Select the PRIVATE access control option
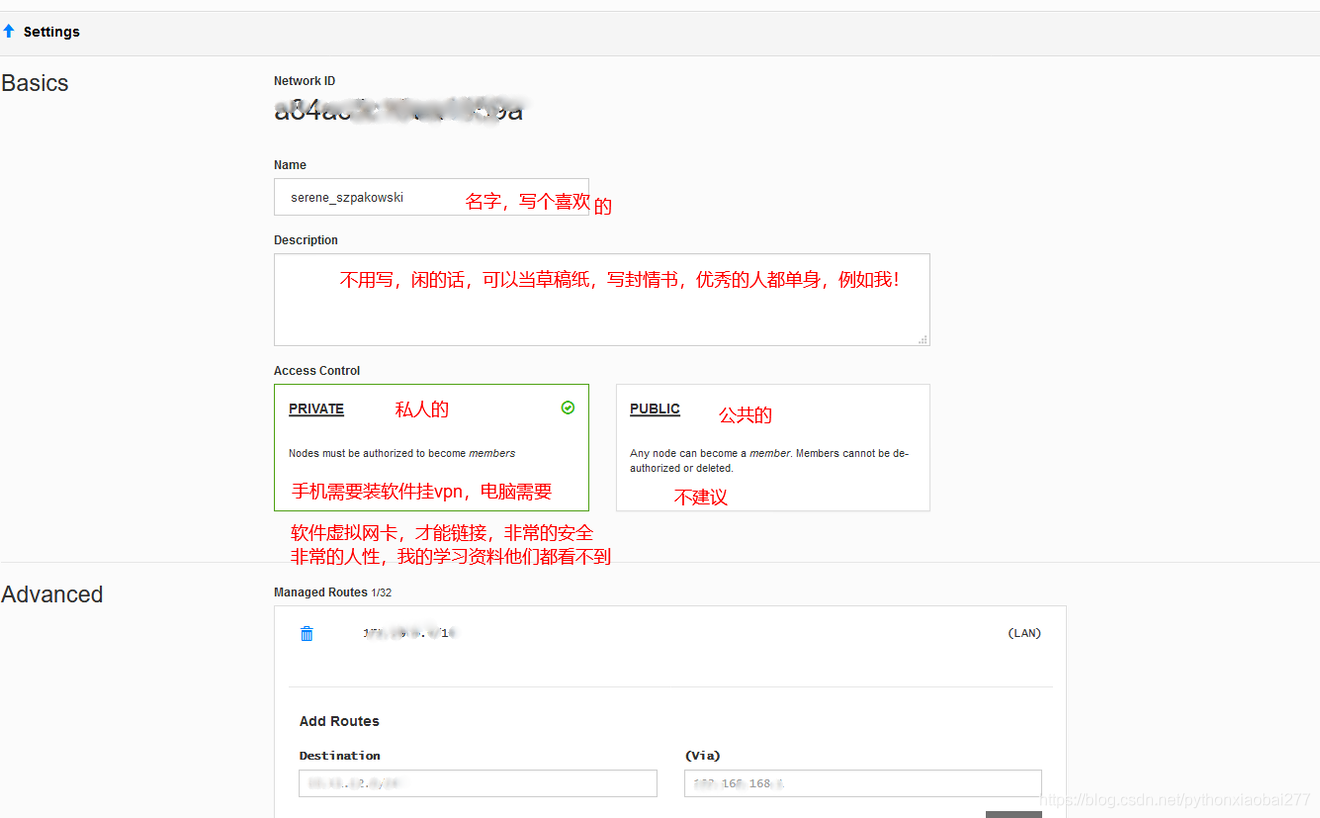 pyautogui.click(x=431, y=447)
